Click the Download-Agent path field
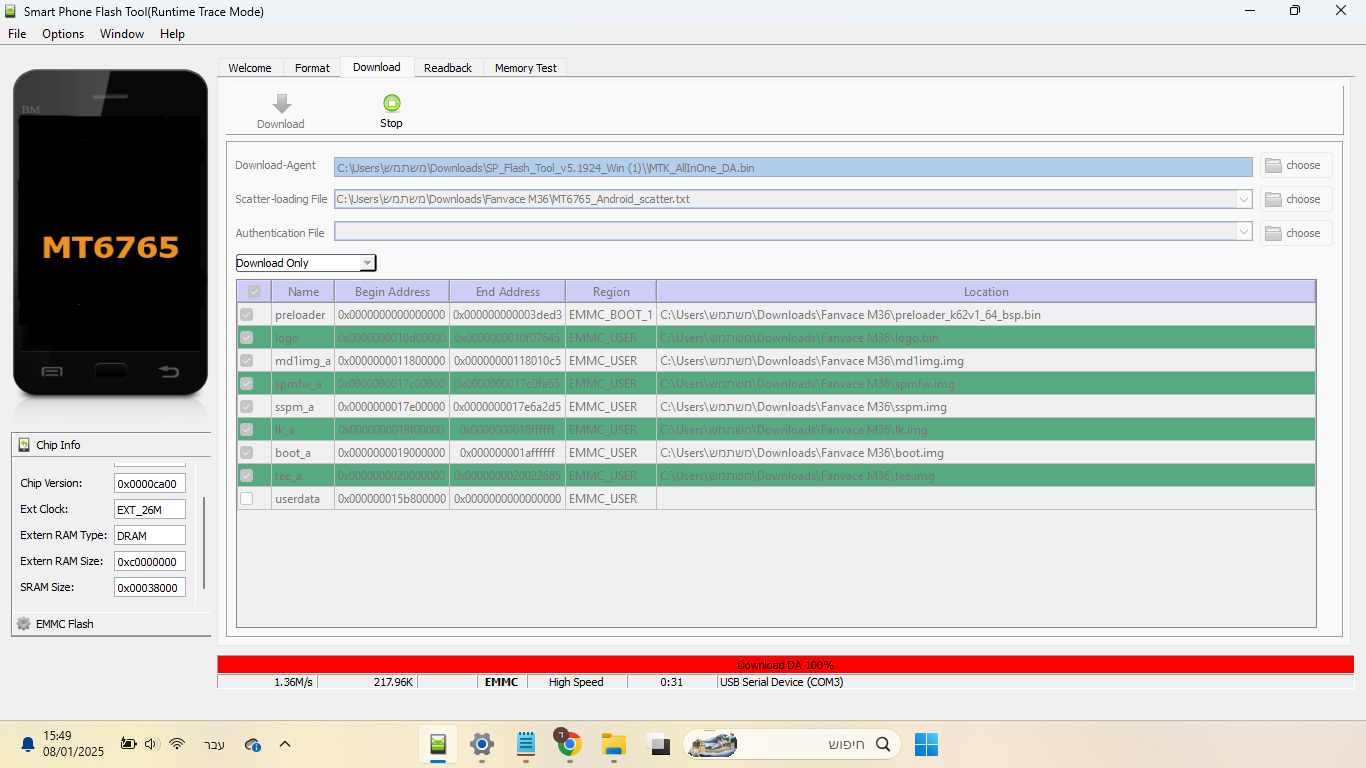The height and width of the screenshot is (768, 1366). point(793,167)
